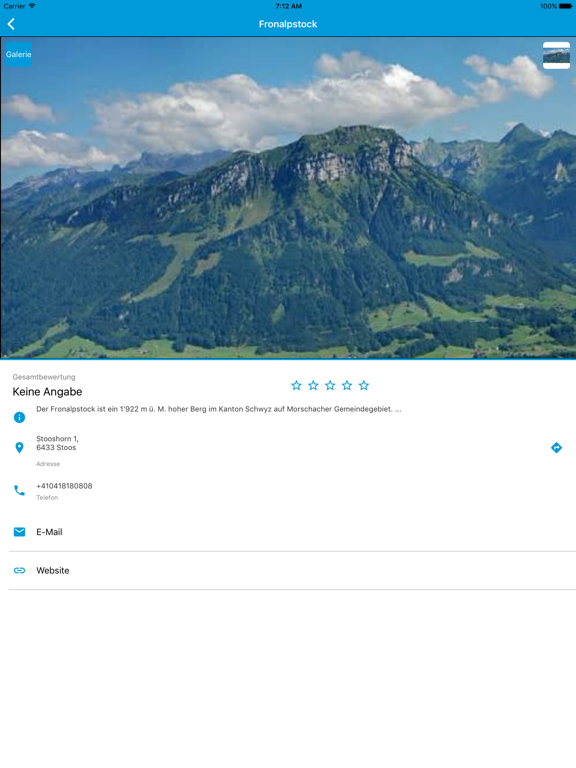Viewport: 576px width, 768px height.
Task: Rate with the second star
Action: [313, 385]
